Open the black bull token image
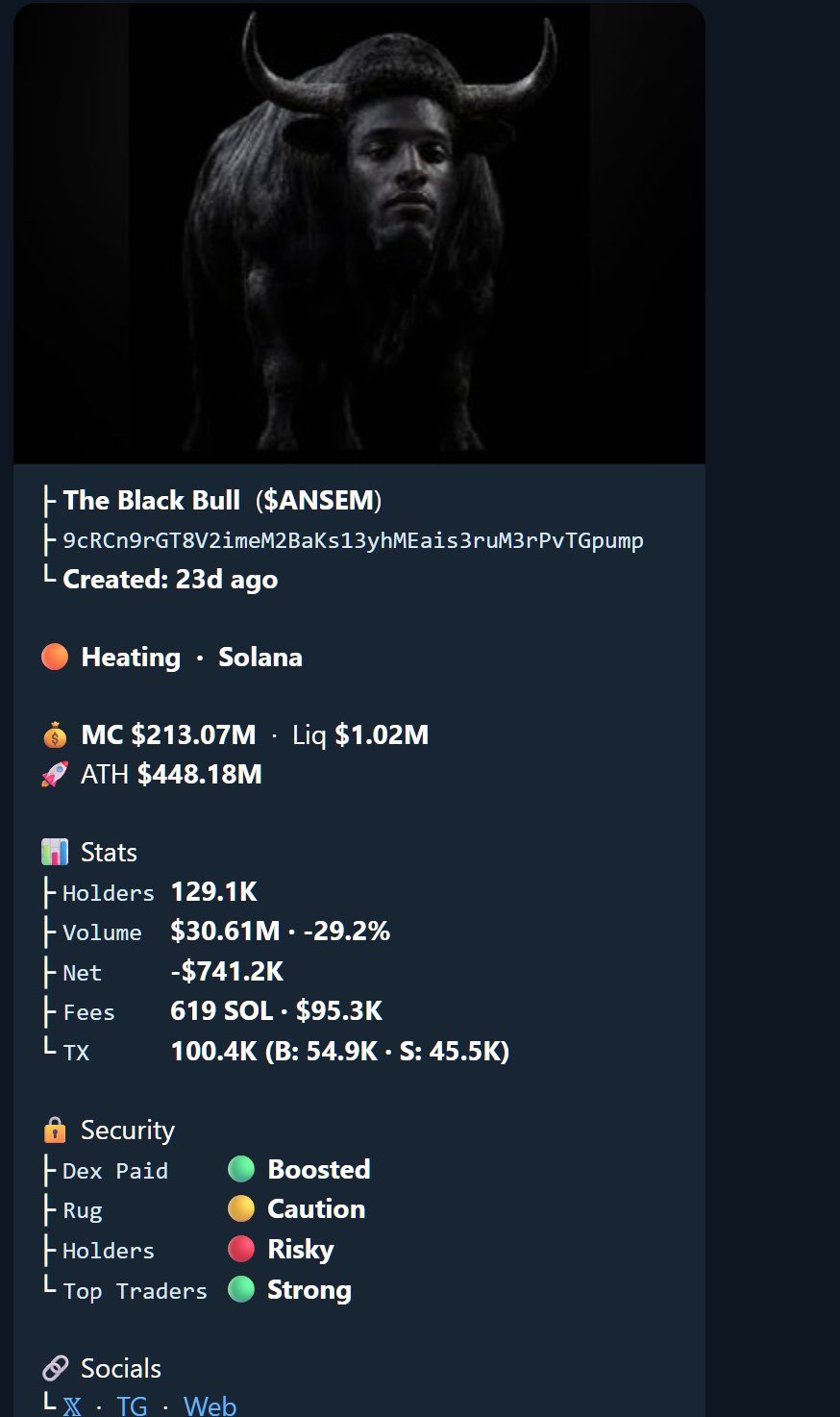Screen dimensions: 840x1417 coord(359,234)
